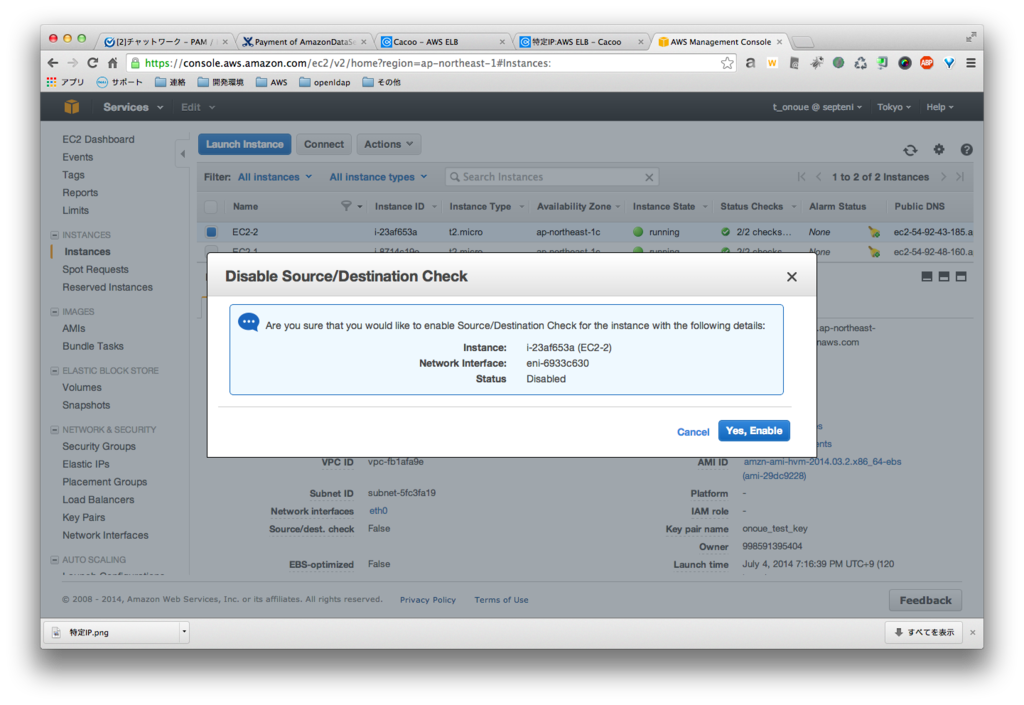
Task: Focus the Search Instances field
Action: [552, 177]
